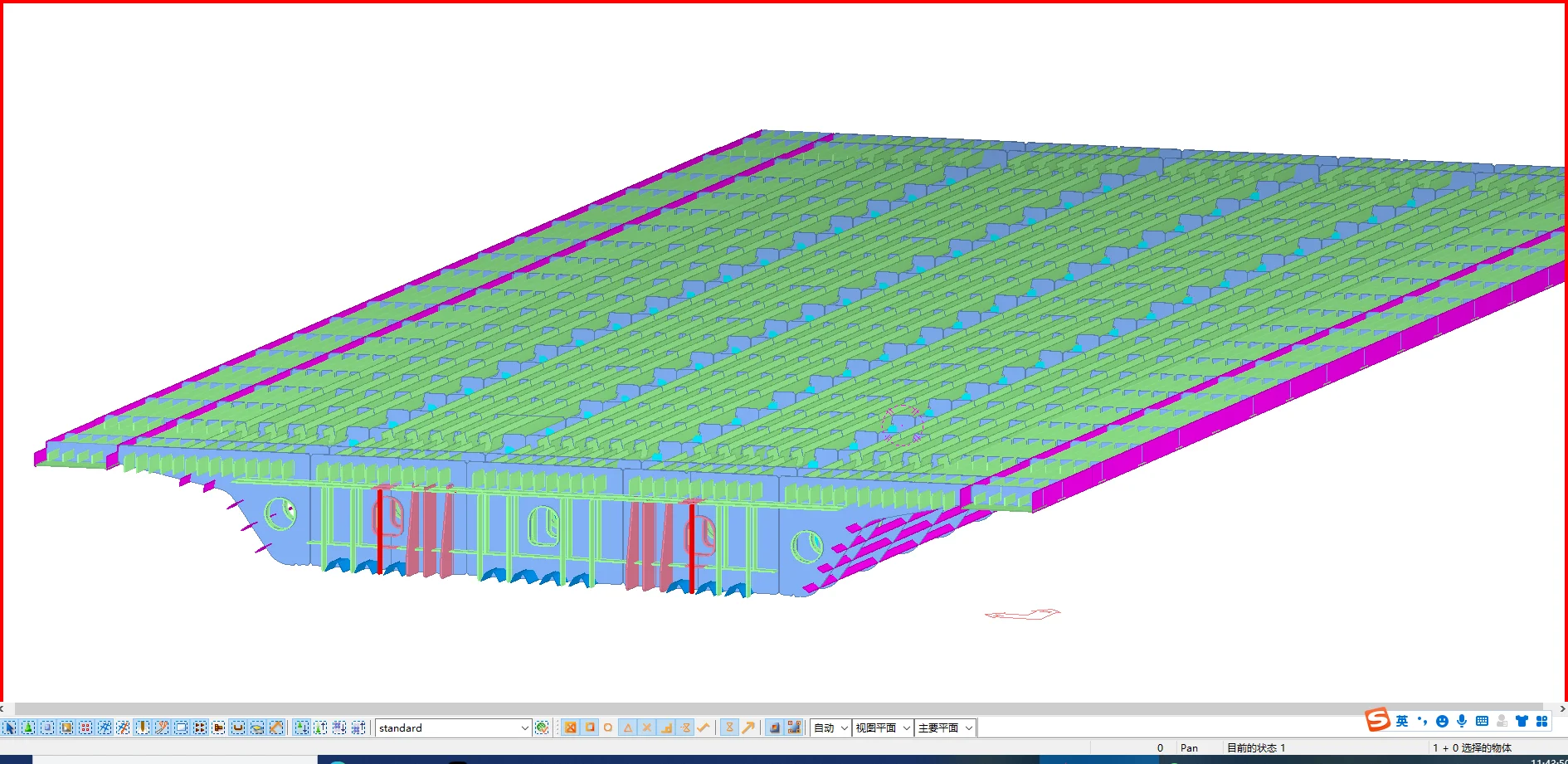Open the Sogou skin shirt icon
1568x764 pixels.
click(x=1522, y=721)
